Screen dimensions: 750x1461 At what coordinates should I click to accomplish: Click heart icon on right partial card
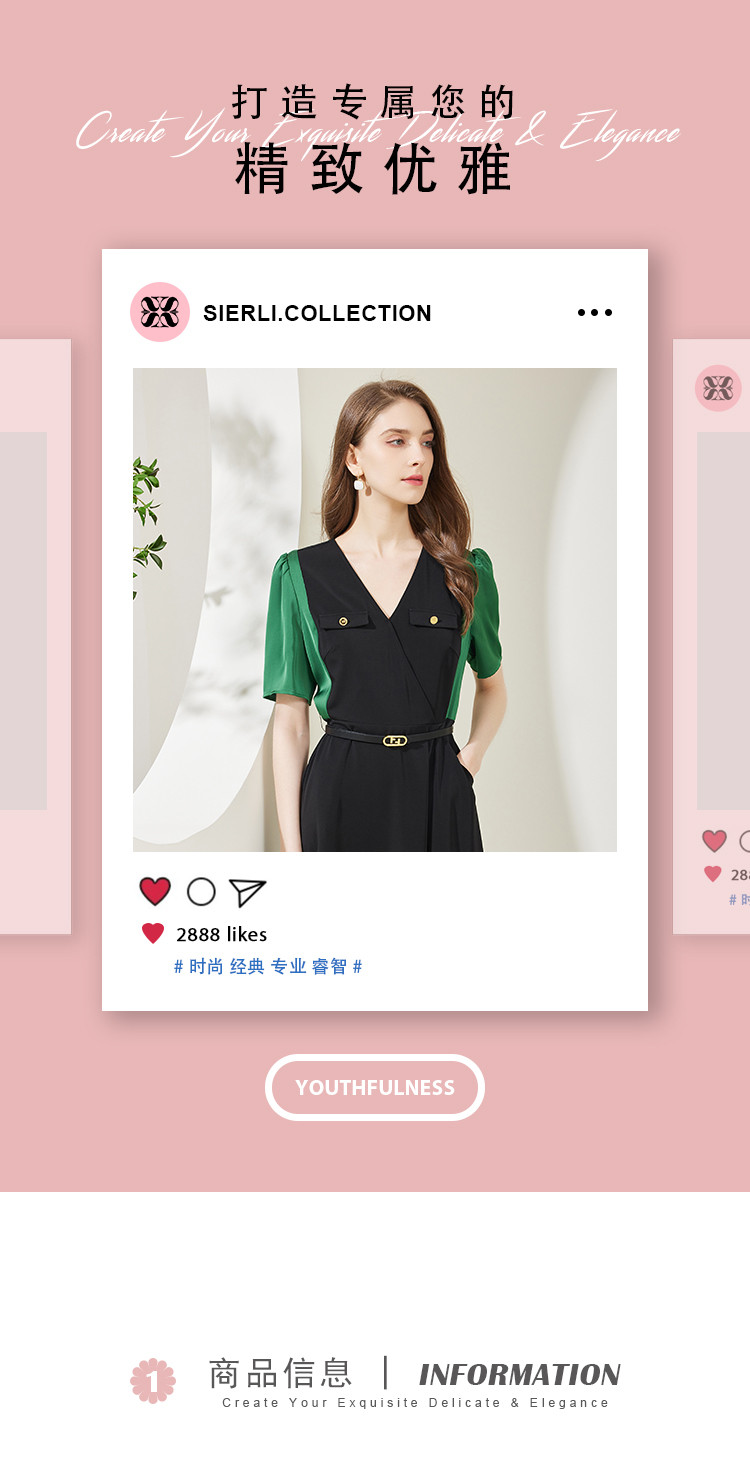(714, 841)
